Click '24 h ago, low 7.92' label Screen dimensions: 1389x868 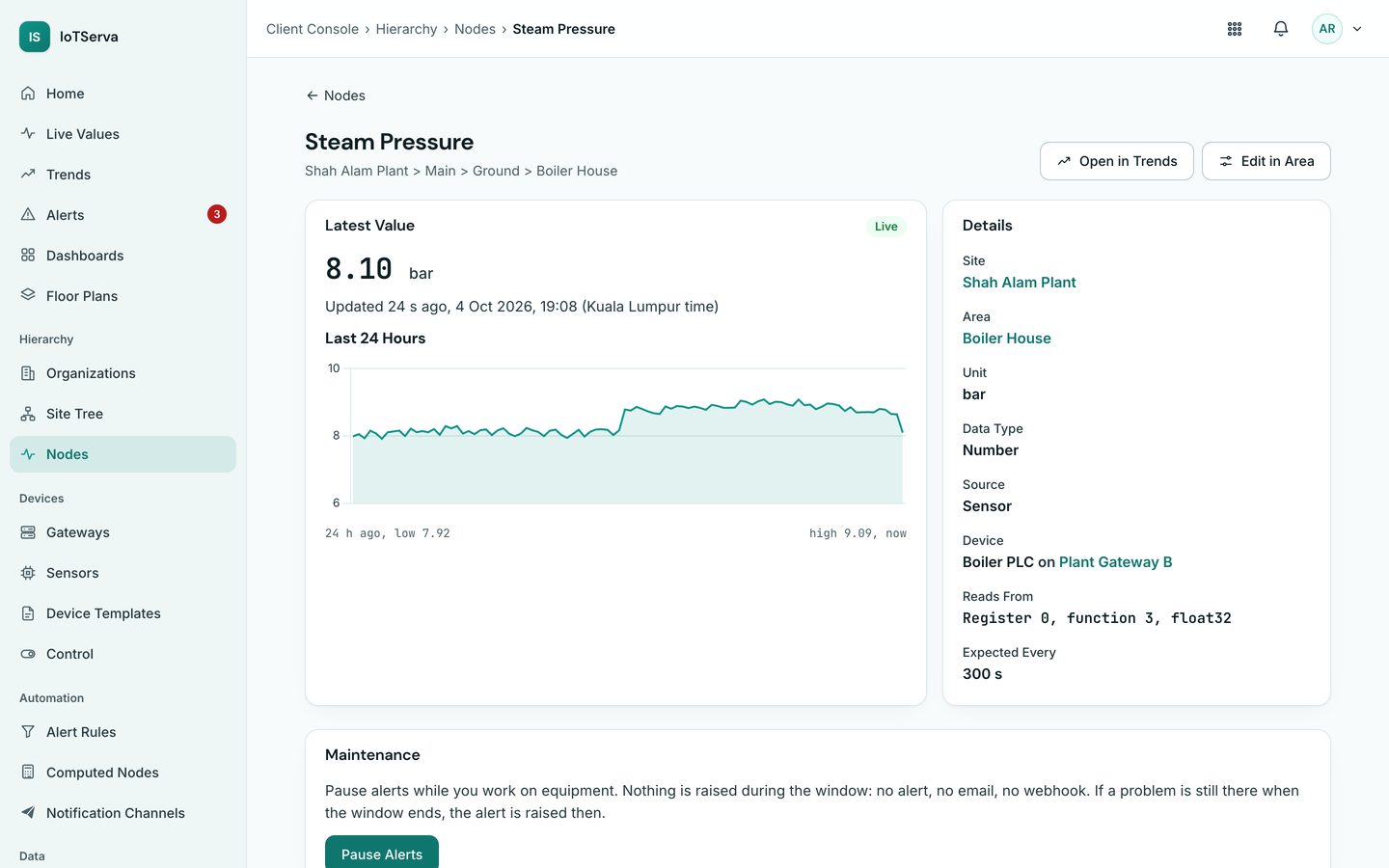[388, 533]
